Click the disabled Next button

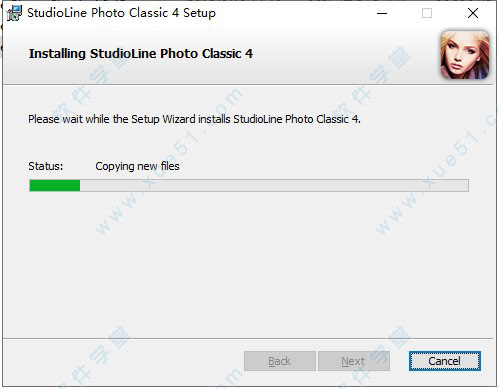click(x=354, y=361)
